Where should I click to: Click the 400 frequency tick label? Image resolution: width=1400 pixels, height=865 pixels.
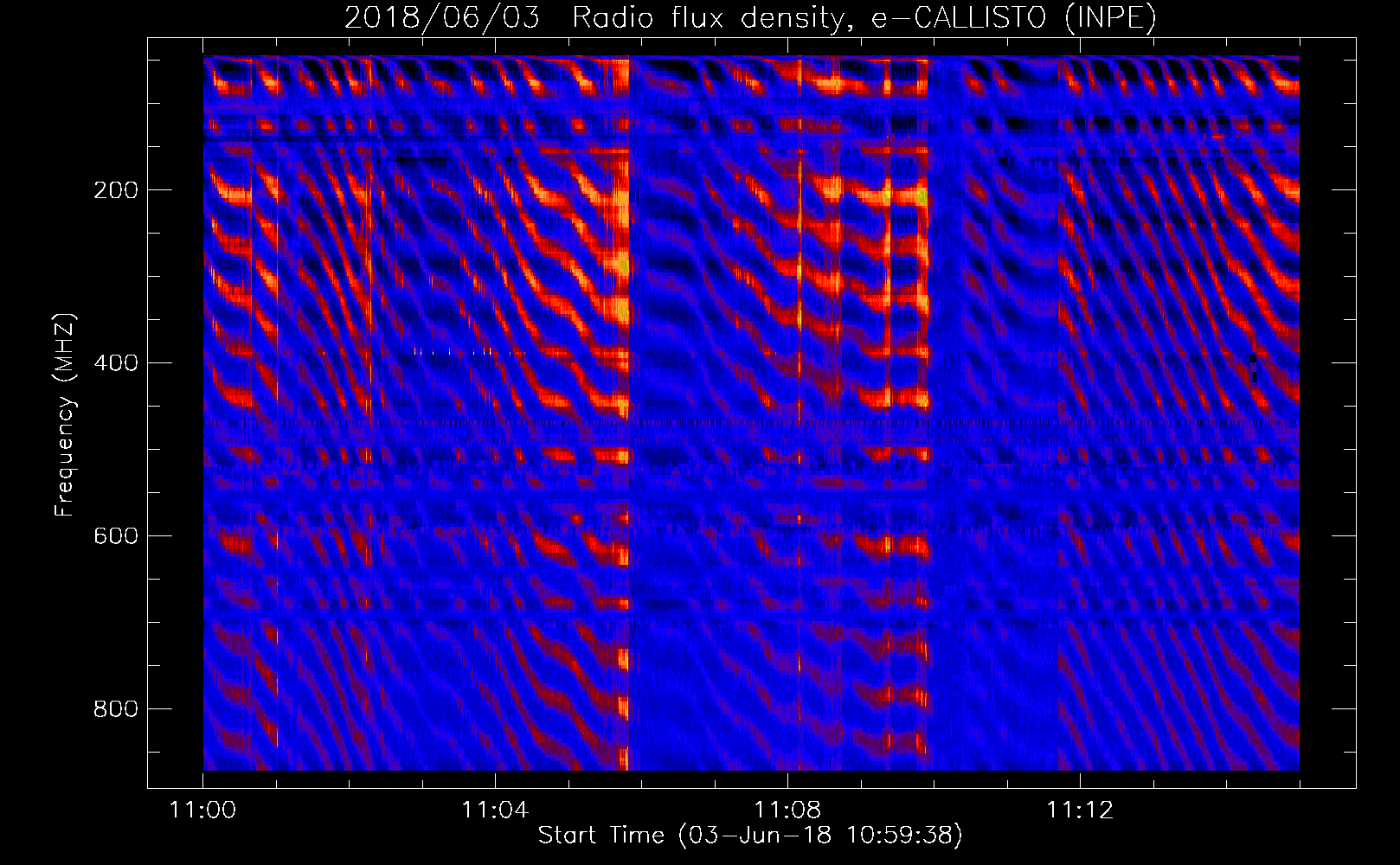[116, 363]
